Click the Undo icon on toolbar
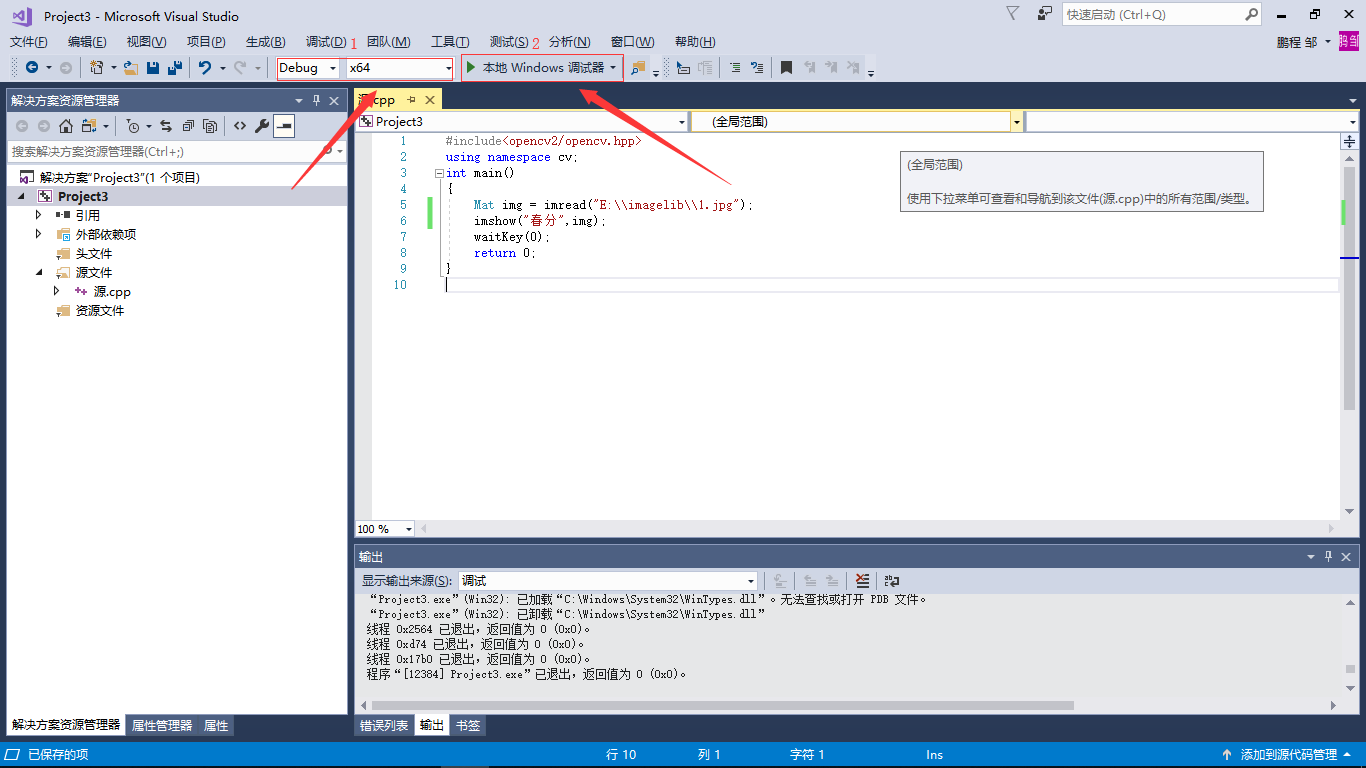This screenshot has width=1366, height=768. point(206,67)
